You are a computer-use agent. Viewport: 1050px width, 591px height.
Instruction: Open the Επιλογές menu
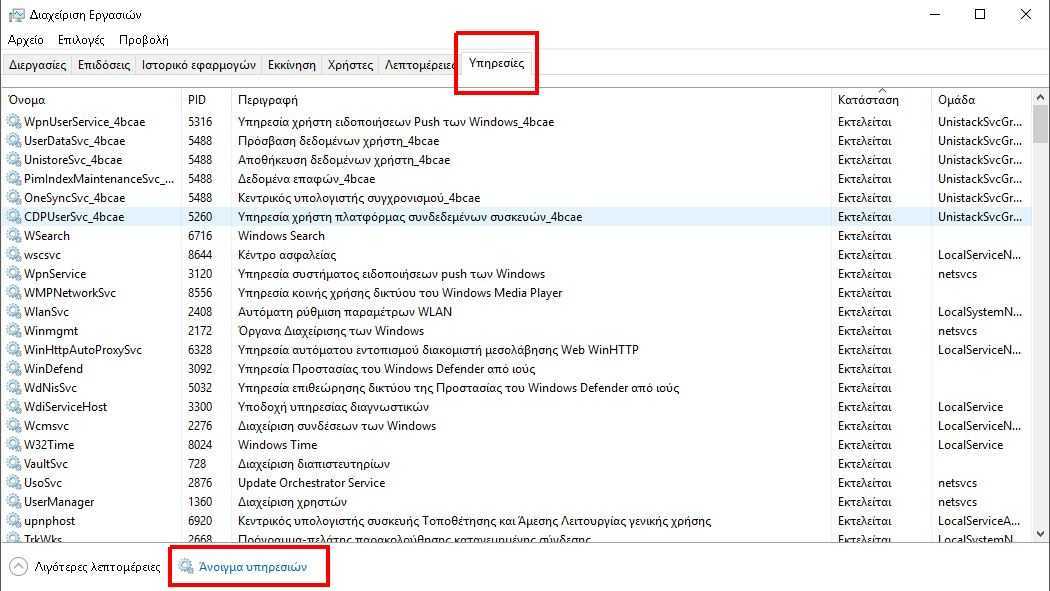pos(81,40)
